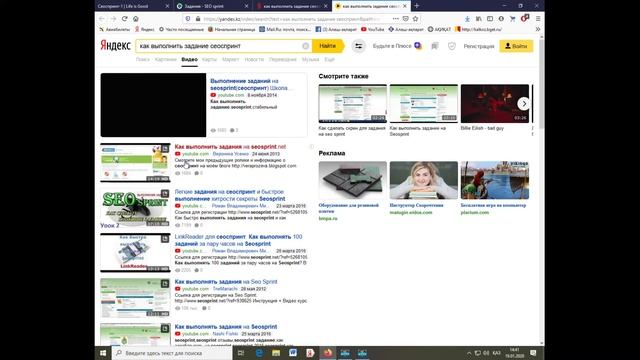
Task: Open the page actions three-dot menu
Action: tap(396, 19)
